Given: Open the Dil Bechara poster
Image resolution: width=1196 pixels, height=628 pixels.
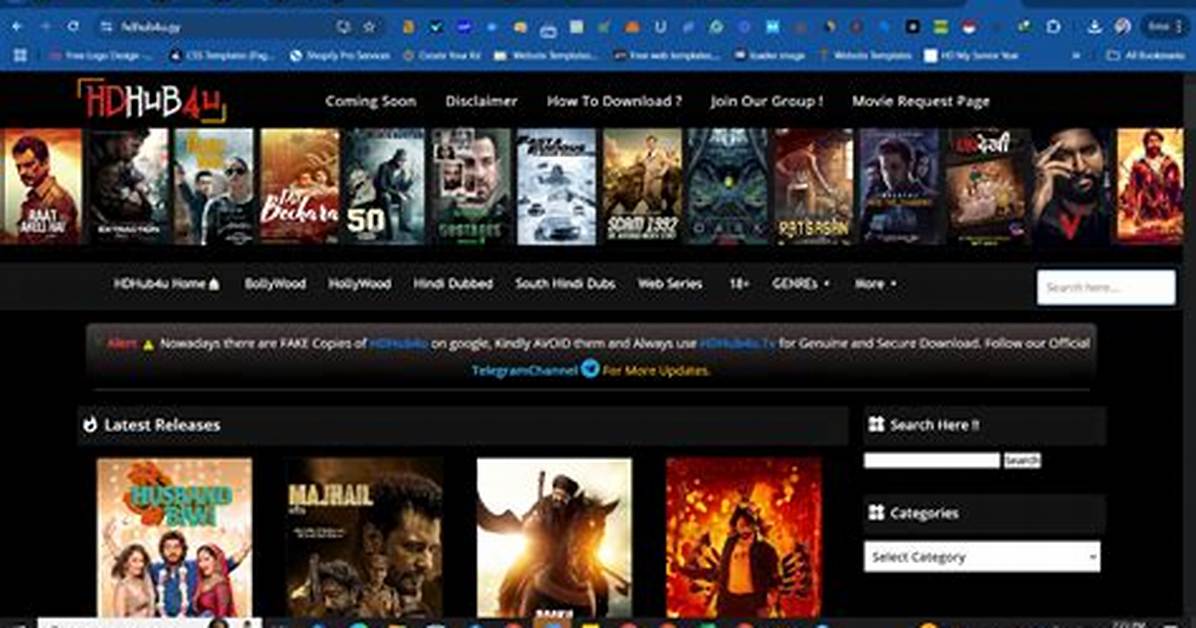Looking at the screenshot, I should (300, 186).
